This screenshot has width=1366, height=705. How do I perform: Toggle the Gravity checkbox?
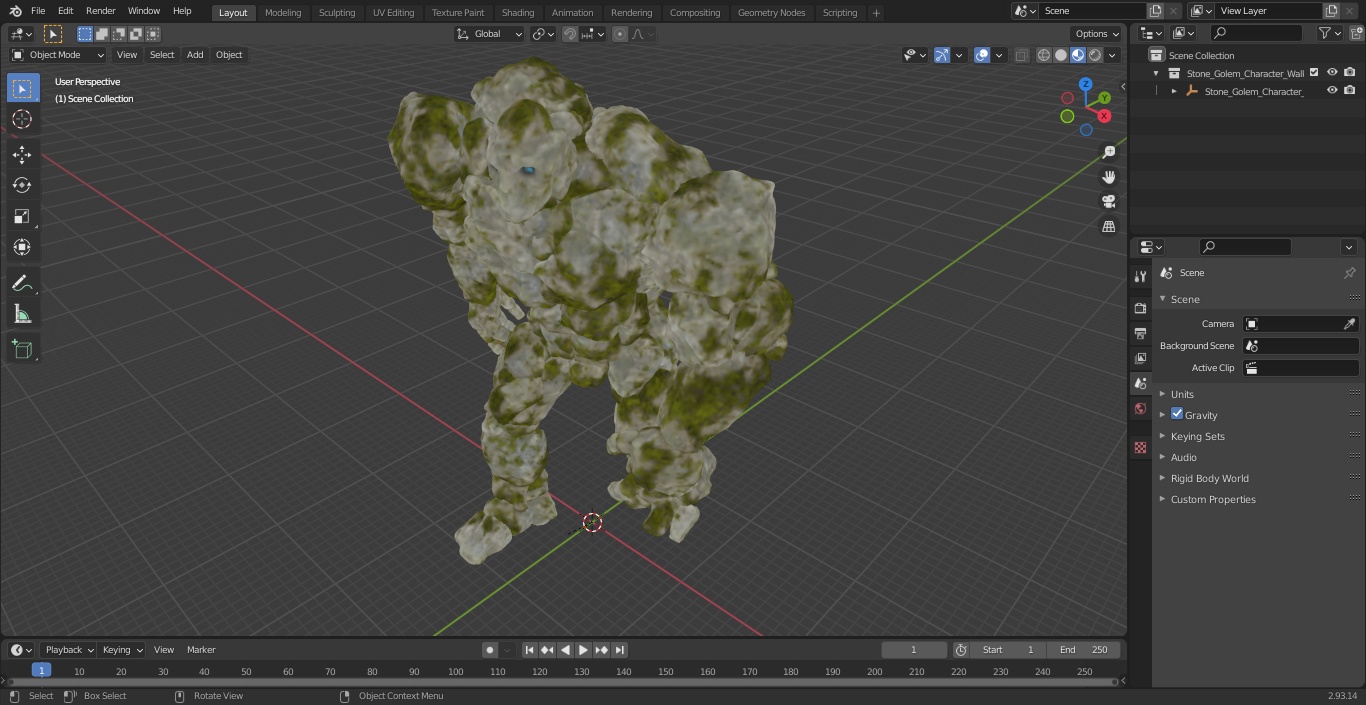pyautogui.click(x=1177, y=414)
